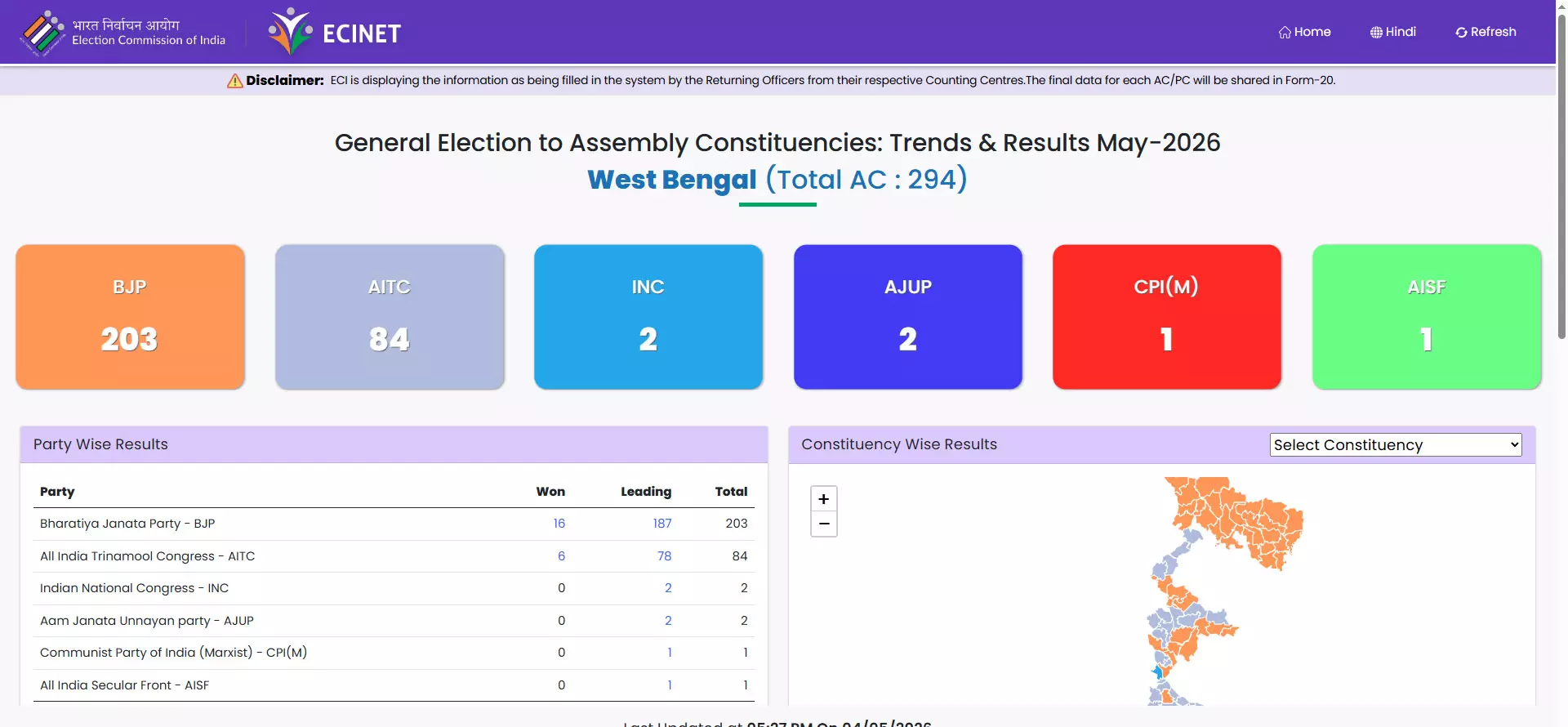Click the 'Total' column header
This screenshot has height=727, width=1568.
click(x=731, y=492)
